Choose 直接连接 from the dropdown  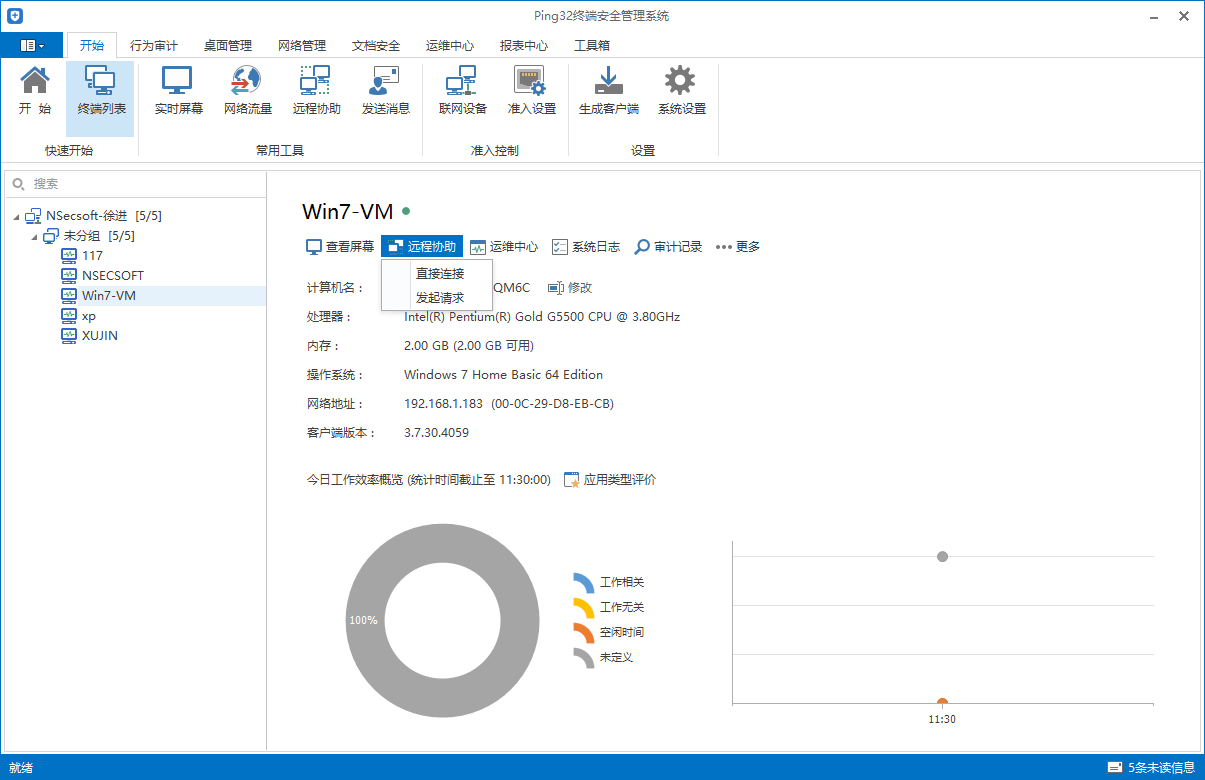439,273
